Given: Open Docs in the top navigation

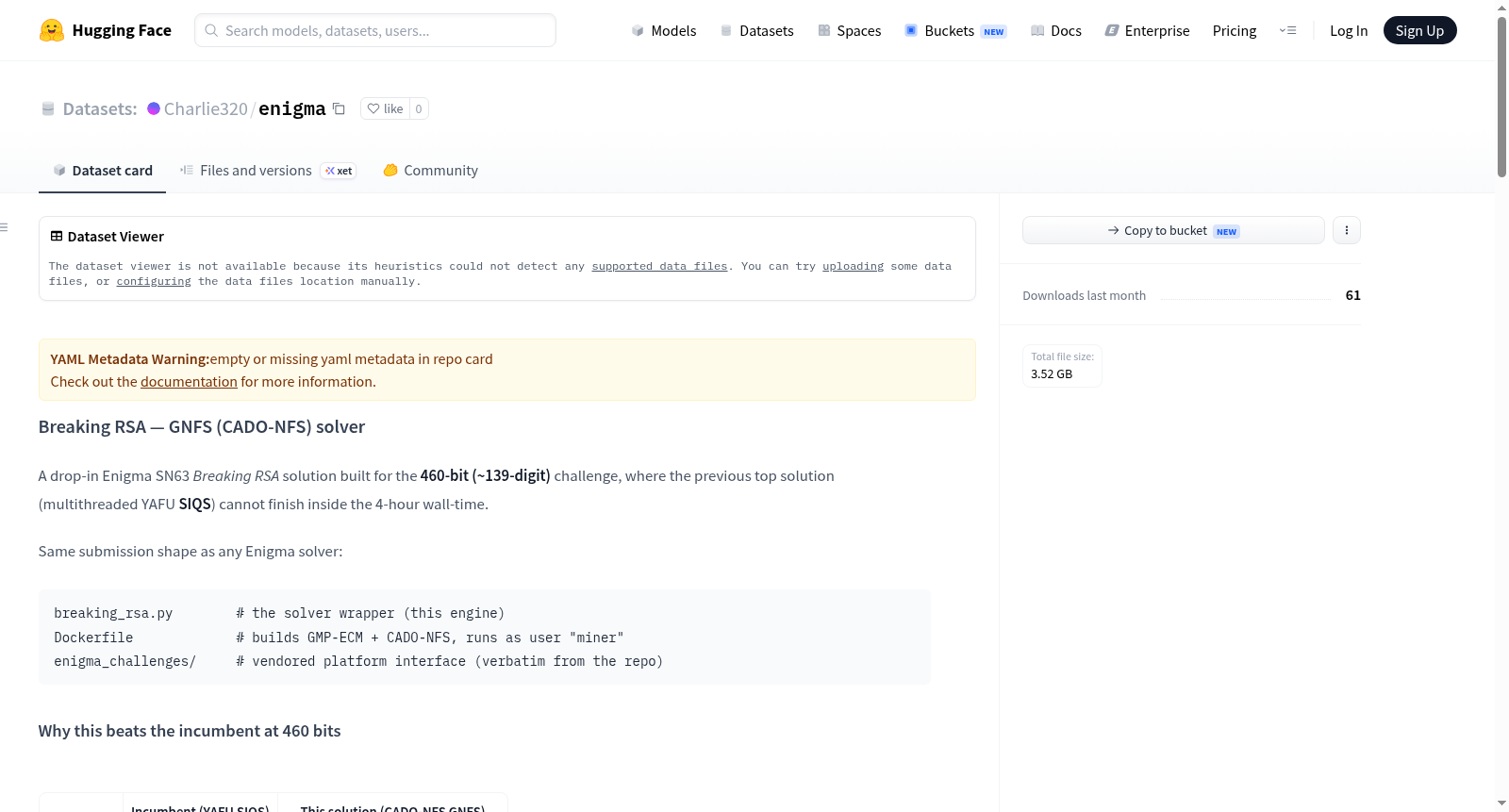Looking at the screenshot, I should click(x=1056, y=30).
